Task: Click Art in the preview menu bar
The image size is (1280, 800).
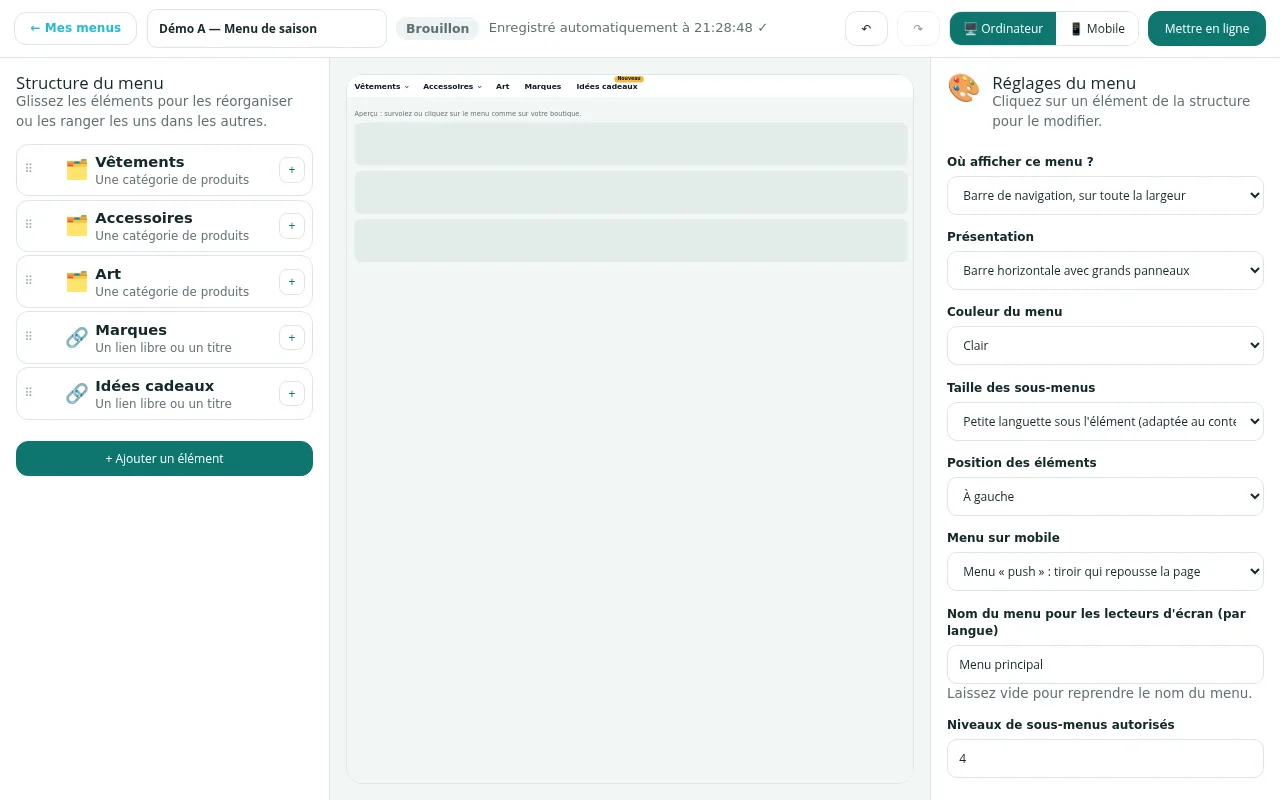Action: (502, 87)
